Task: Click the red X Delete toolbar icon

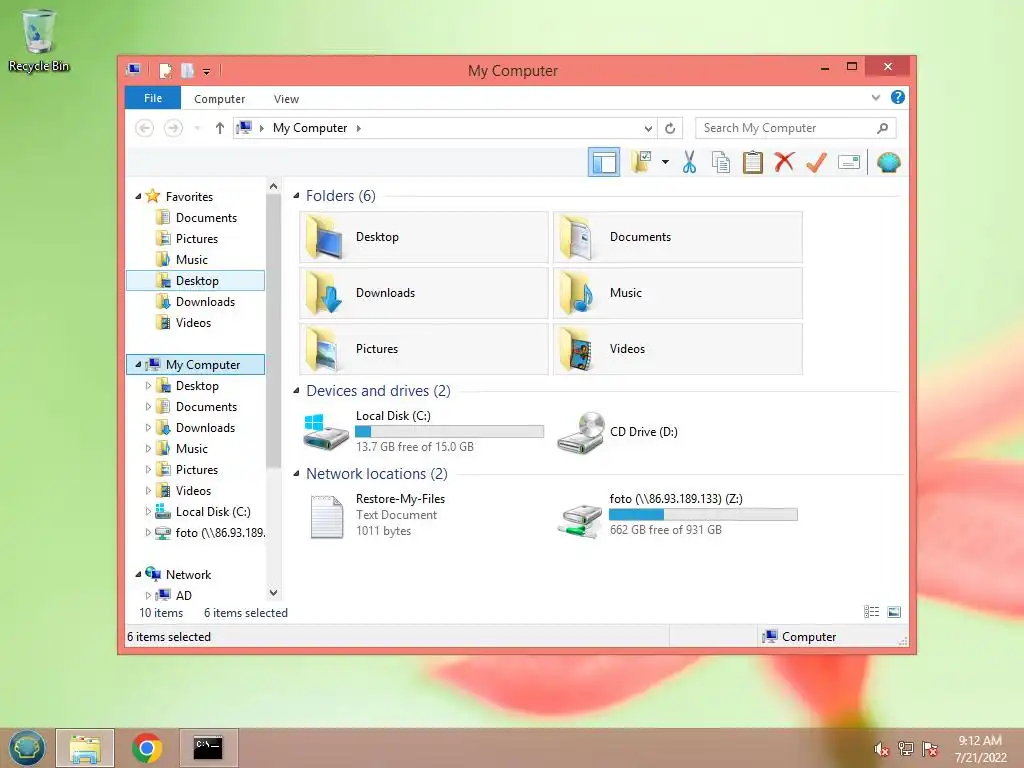Action: (x=784, y=162)
